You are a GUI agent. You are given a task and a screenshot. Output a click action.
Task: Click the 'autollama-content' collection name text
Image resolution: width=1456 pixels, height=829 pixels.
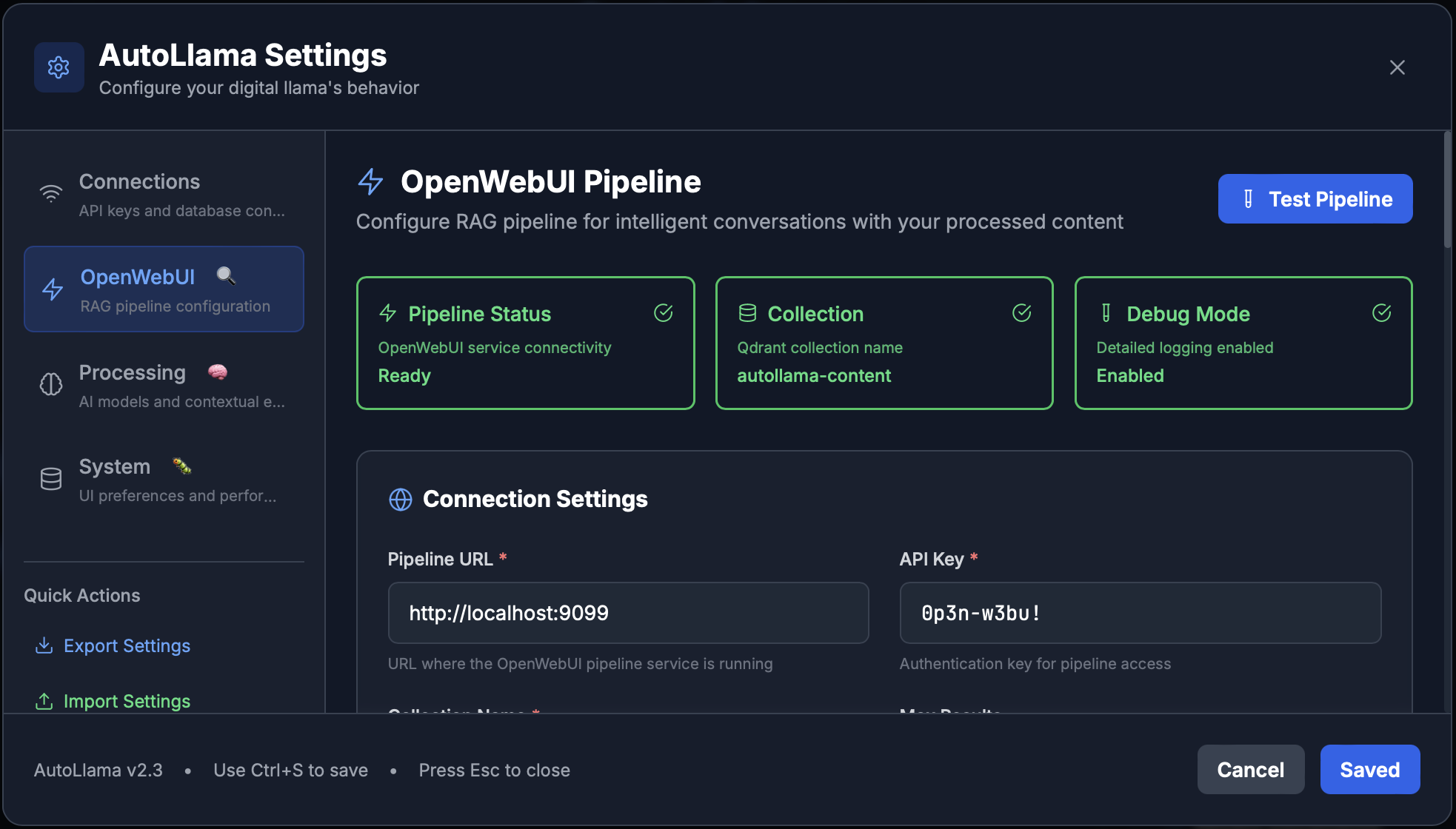point(814,375)
